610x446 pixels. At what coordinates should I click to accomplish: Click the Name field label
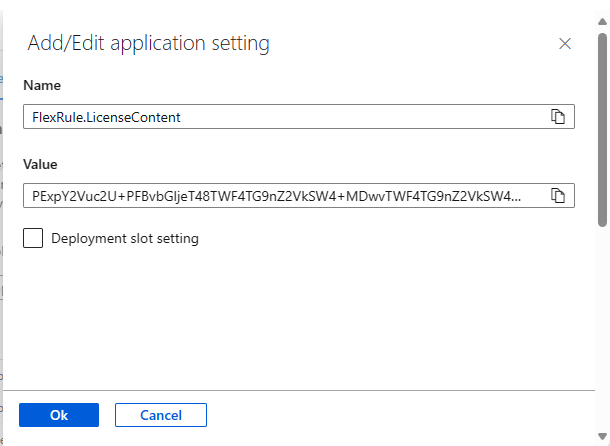[x=42, y=85]
